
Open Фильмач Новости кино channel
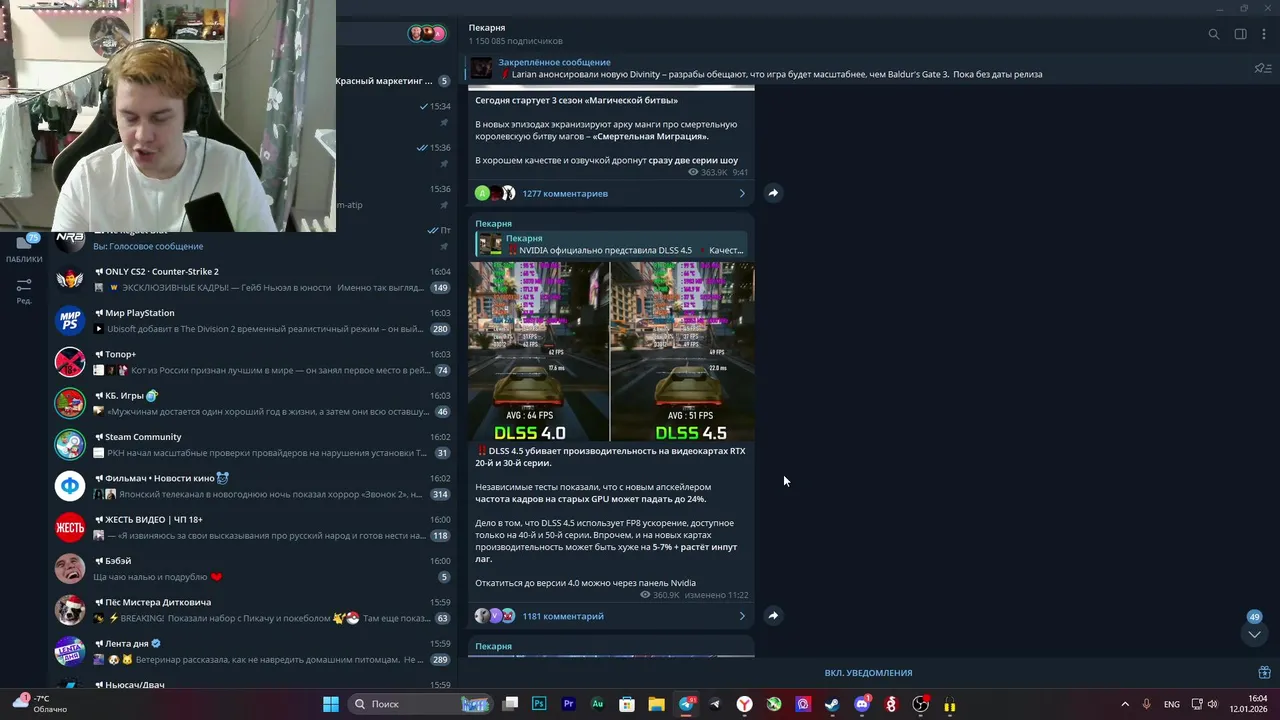pyautogui.click(x=254, y=486)
